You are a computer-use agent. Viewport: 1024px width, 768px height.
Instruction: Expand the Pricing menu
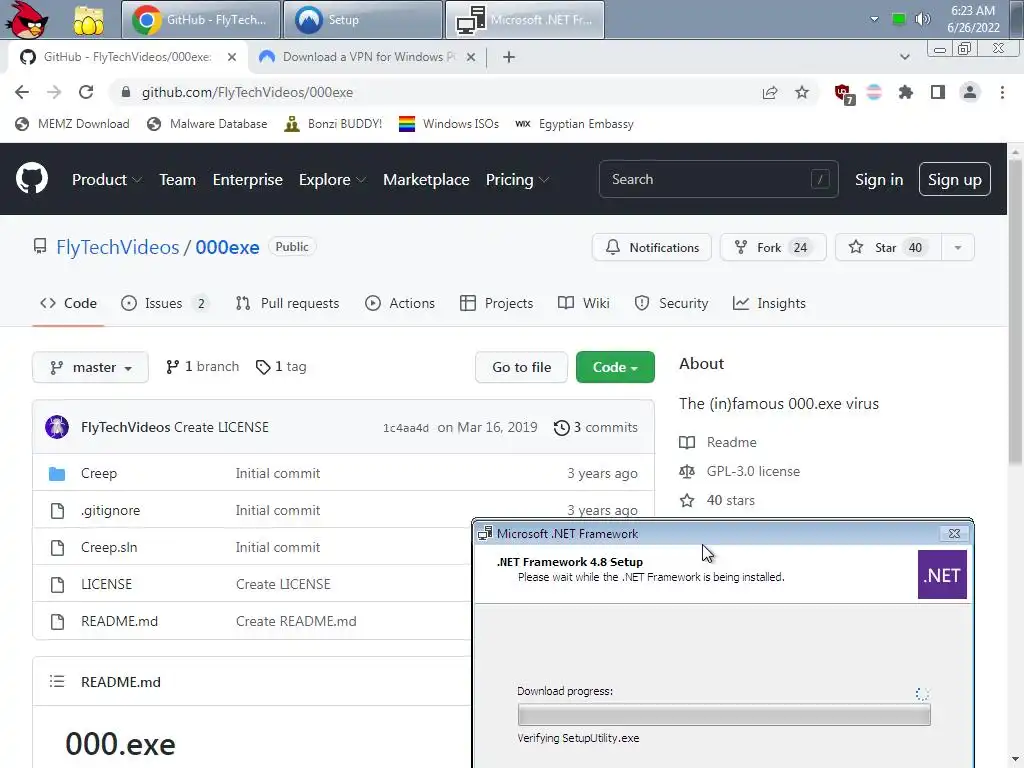point(517,180)
